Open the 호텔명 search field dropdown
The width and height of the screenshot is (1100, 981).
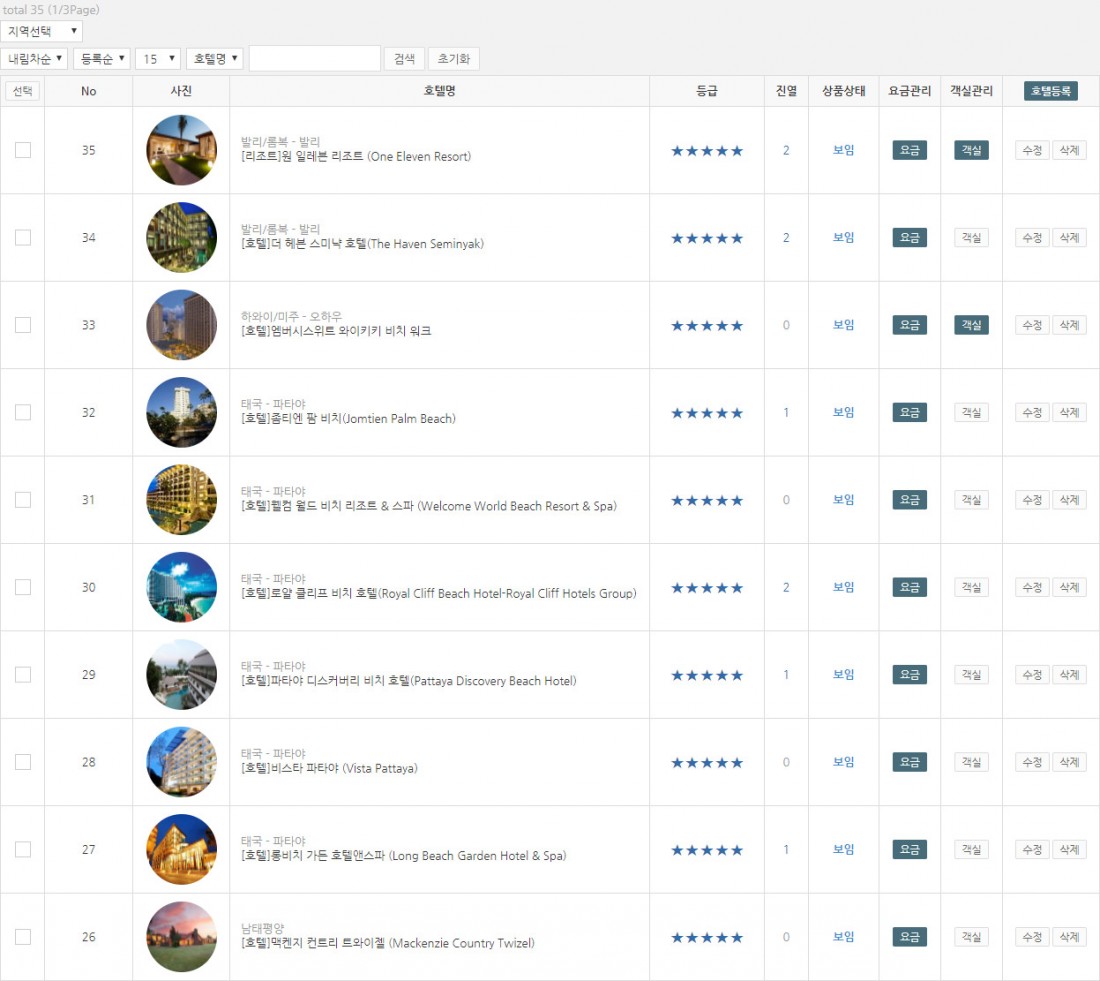click(215, 59)
